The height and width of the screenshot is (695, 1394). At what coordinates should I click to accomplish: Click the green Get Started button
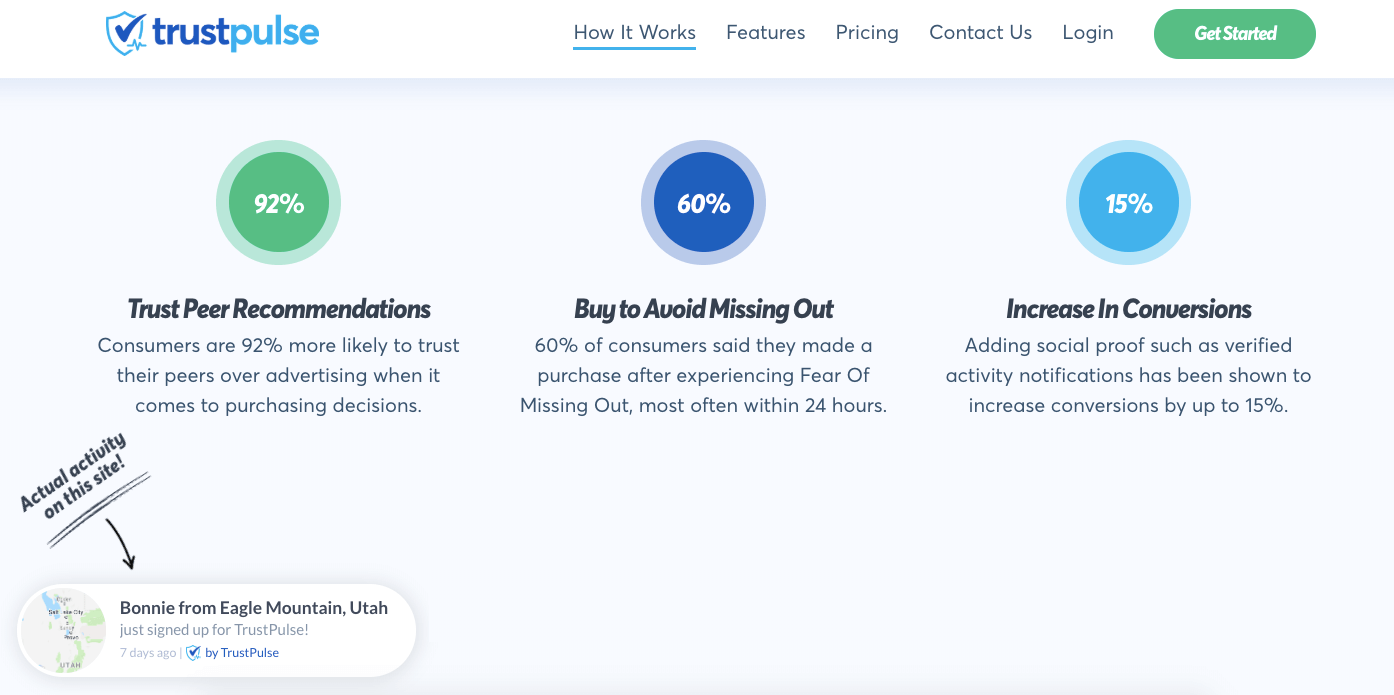[1235, 34]
